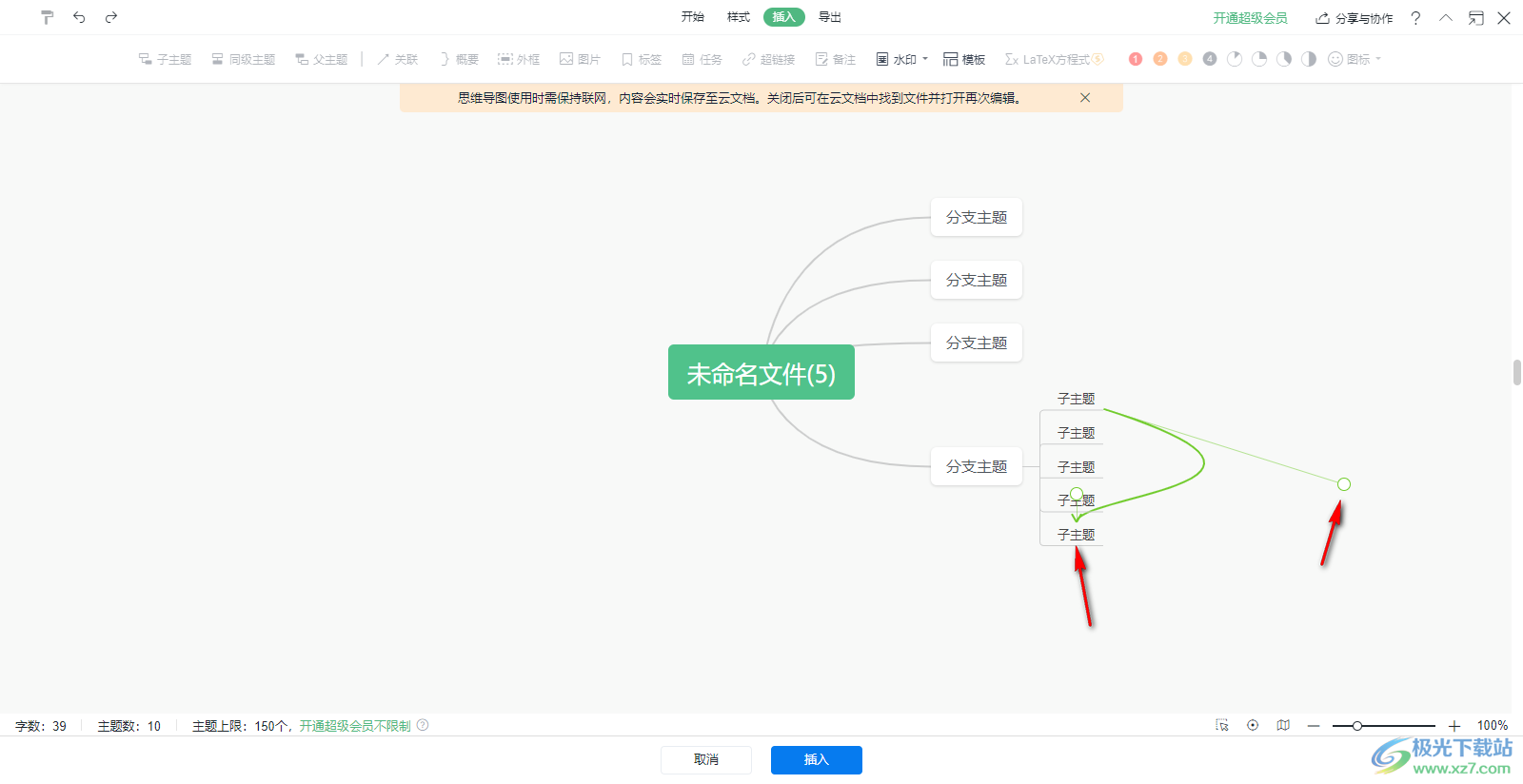Click the 主题数: 10 status text
1523x784 pixels.
[129, 726]
